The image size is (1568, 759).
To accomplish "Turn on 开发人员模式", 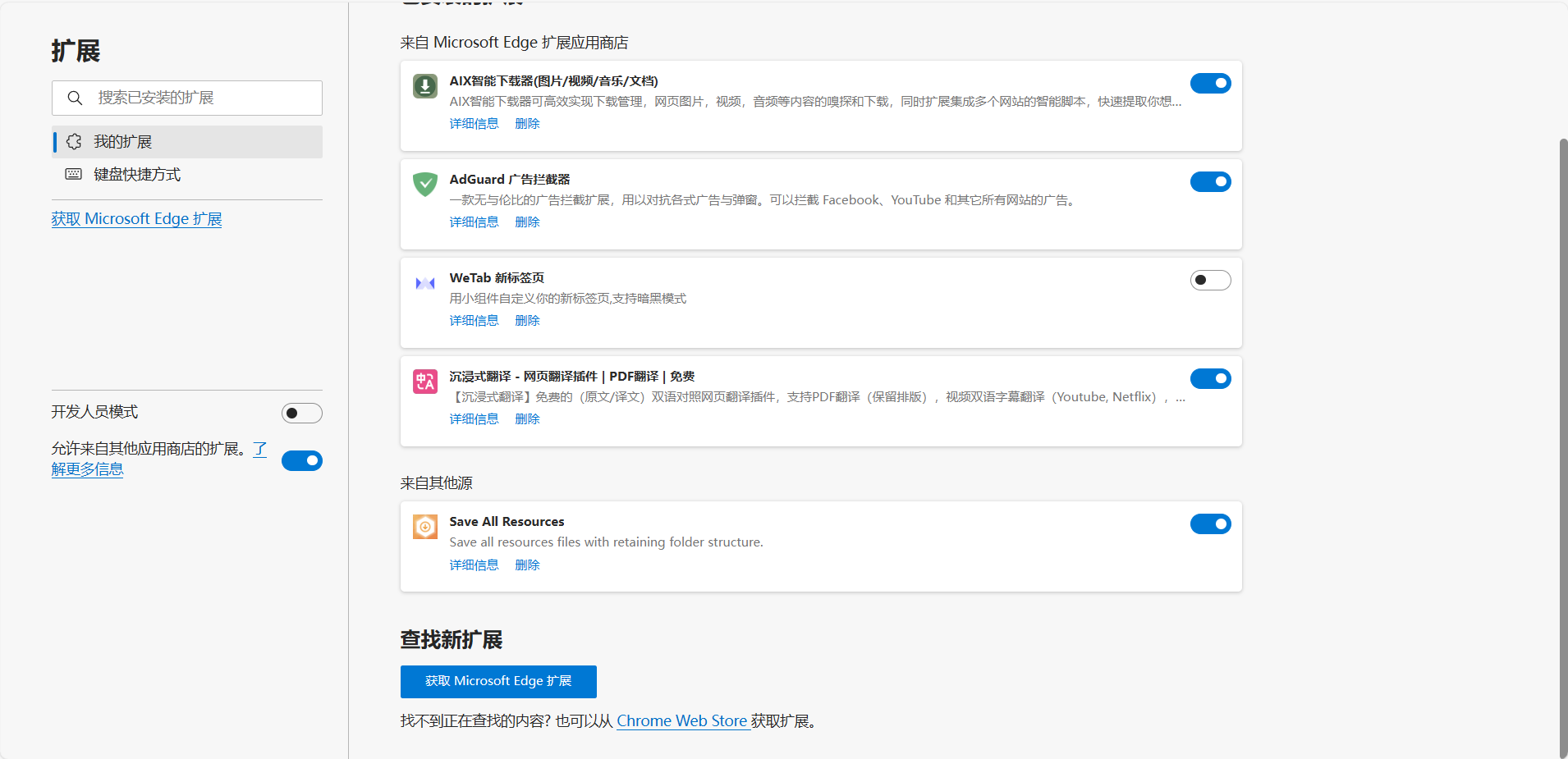I will (301, 413).
